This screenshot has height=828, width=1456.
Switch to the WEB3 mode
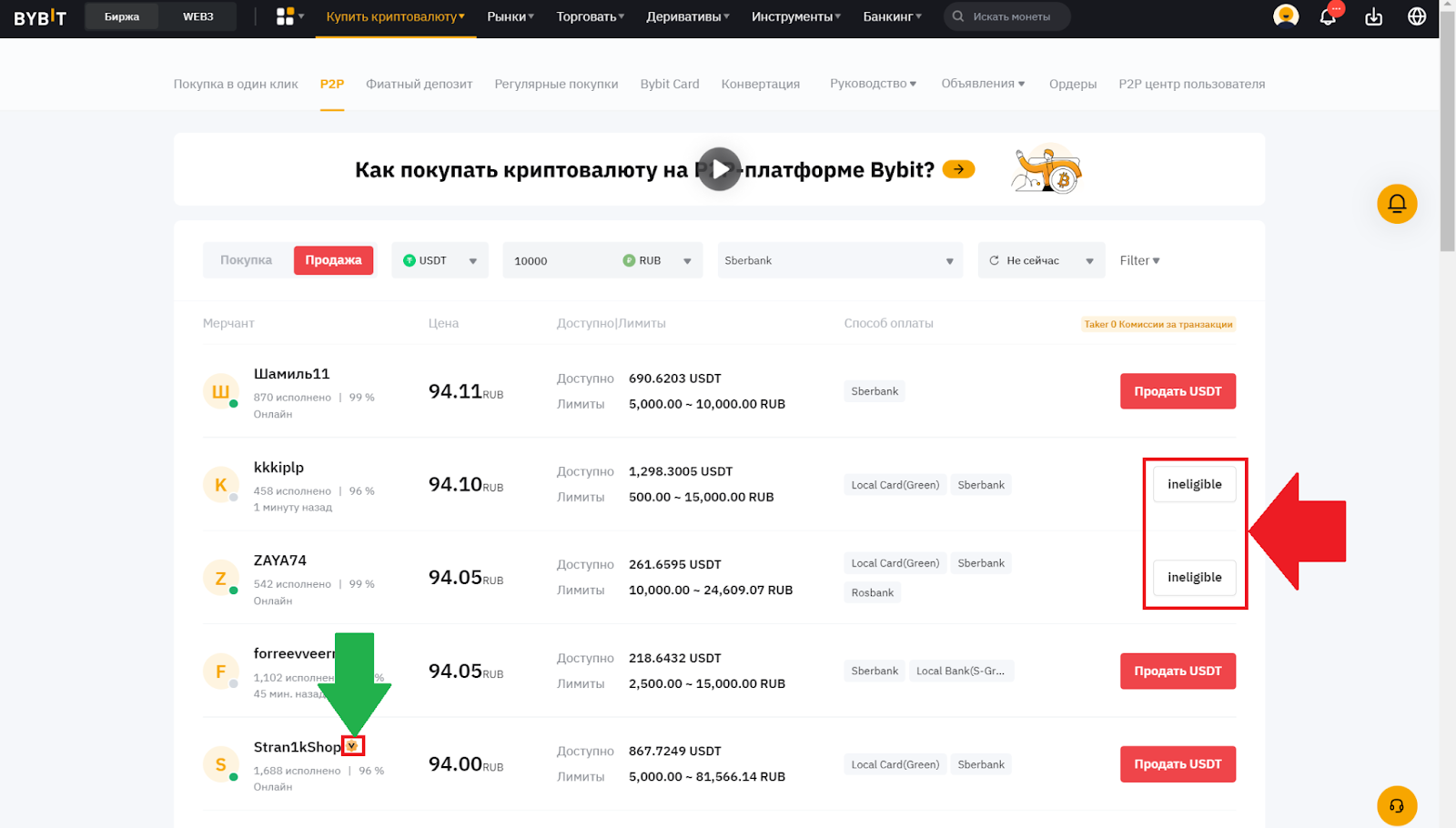198,16
